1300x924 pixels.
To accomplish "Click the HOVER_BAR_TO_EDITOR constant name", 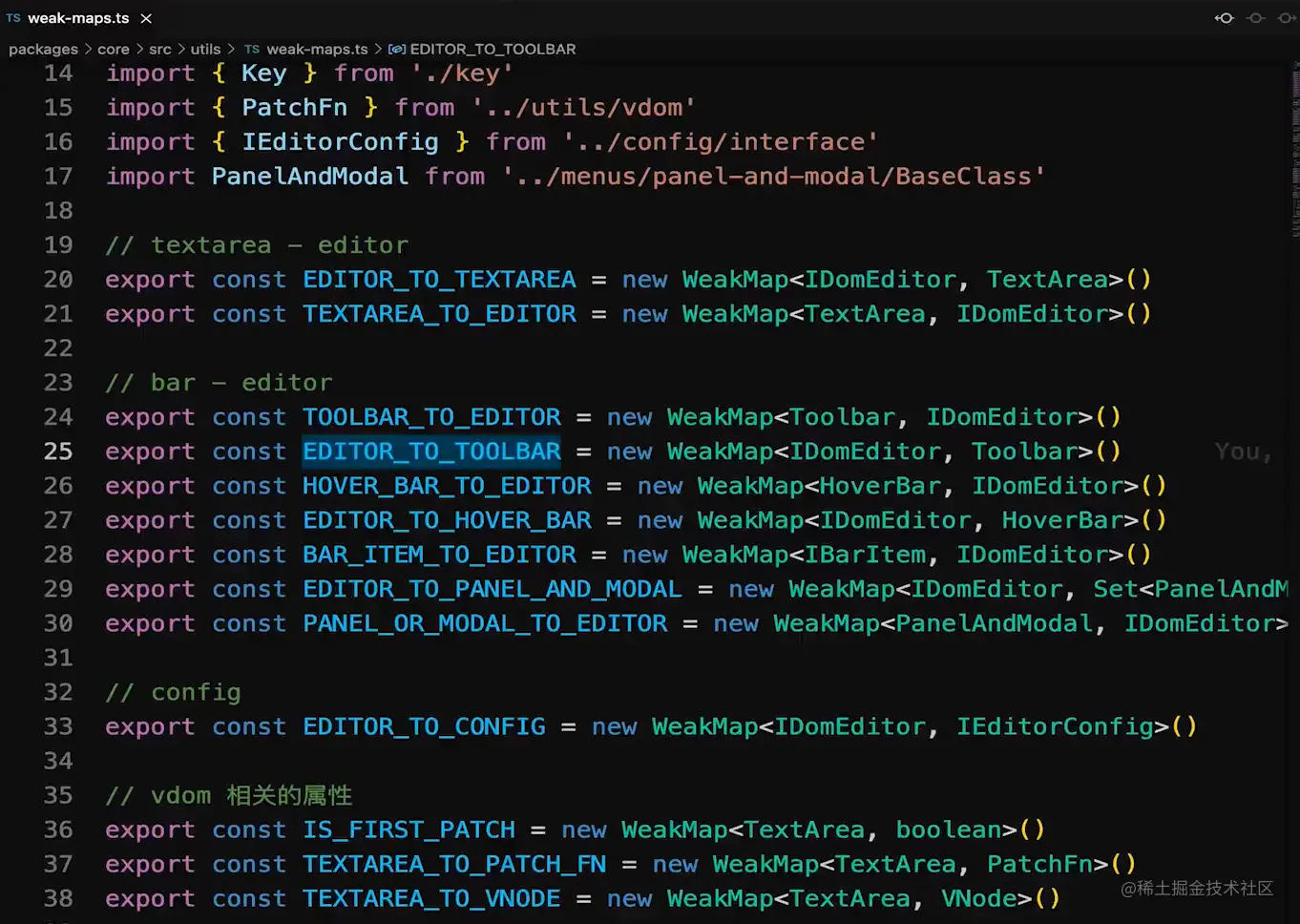I will click(448, 486).
